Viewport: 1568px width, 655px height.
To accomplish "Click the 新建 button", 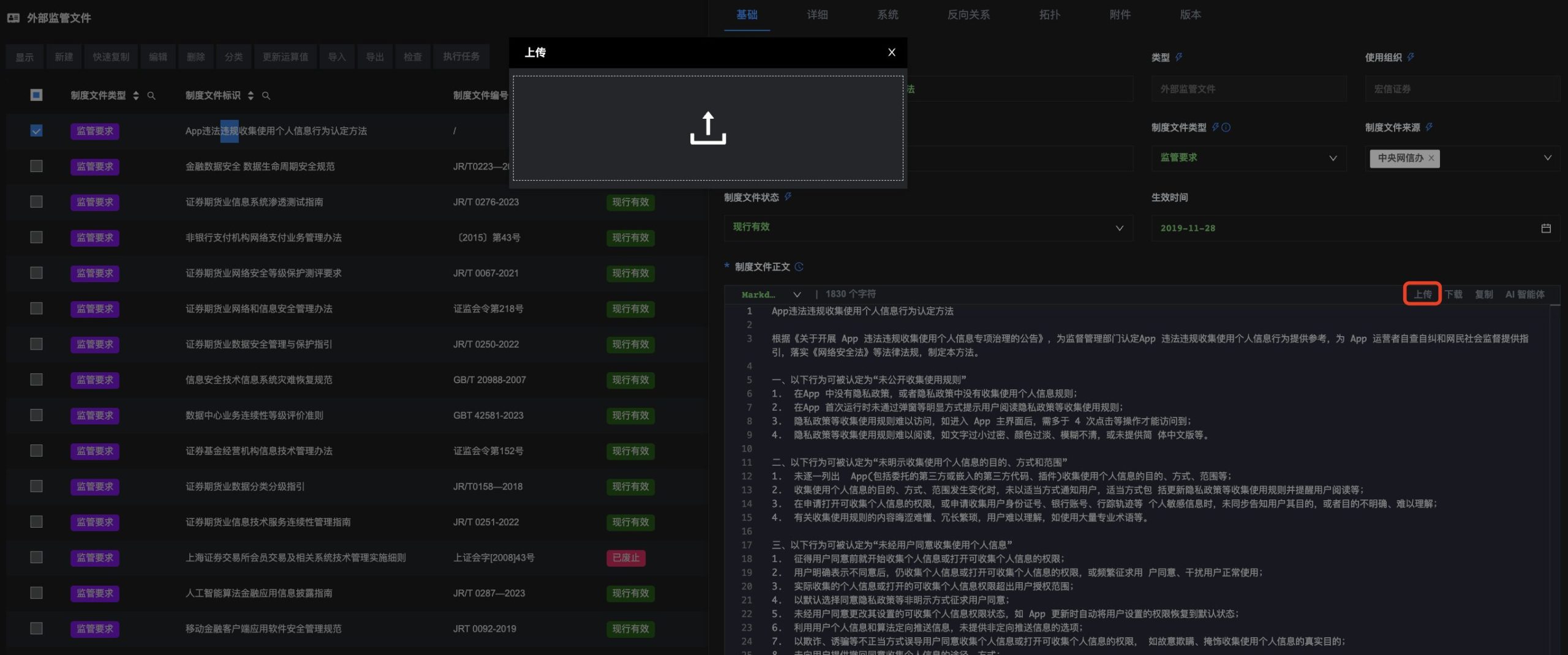I will 64,57.
